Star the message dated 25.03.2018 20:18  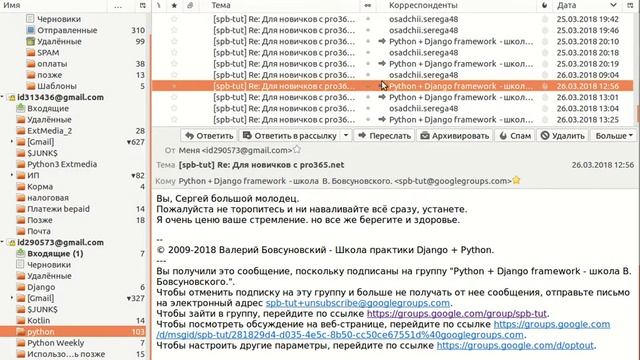174,53
